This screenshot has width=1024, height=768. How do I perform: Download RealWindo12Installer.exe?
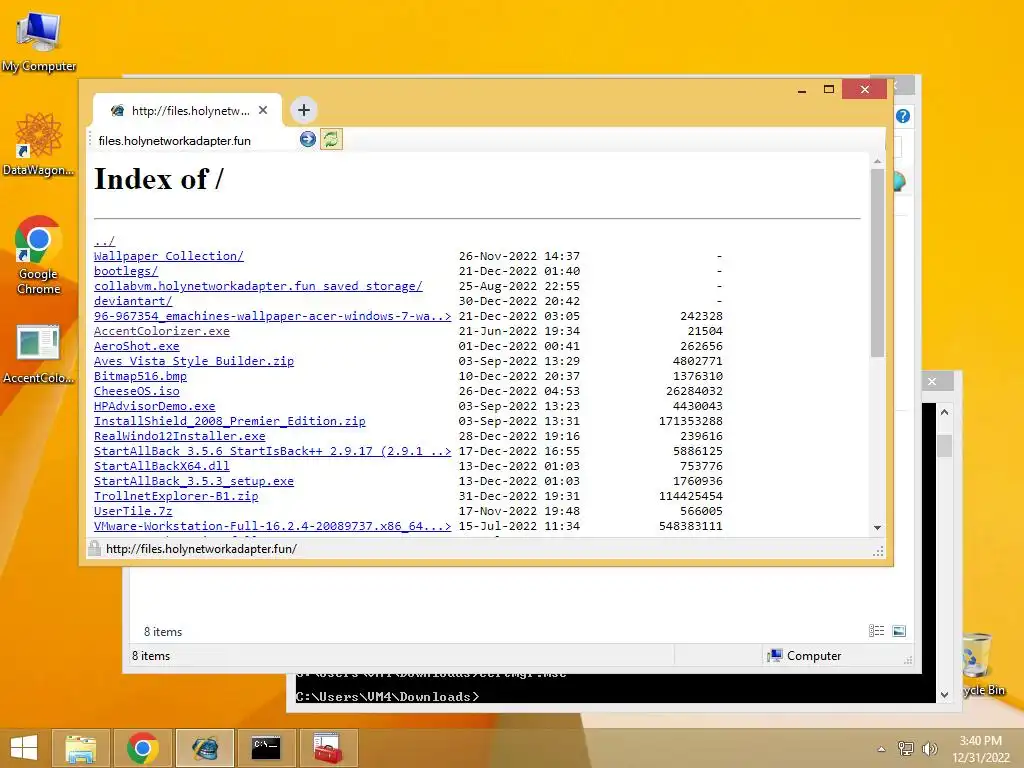pyautogui.click(x=179, y=436)
